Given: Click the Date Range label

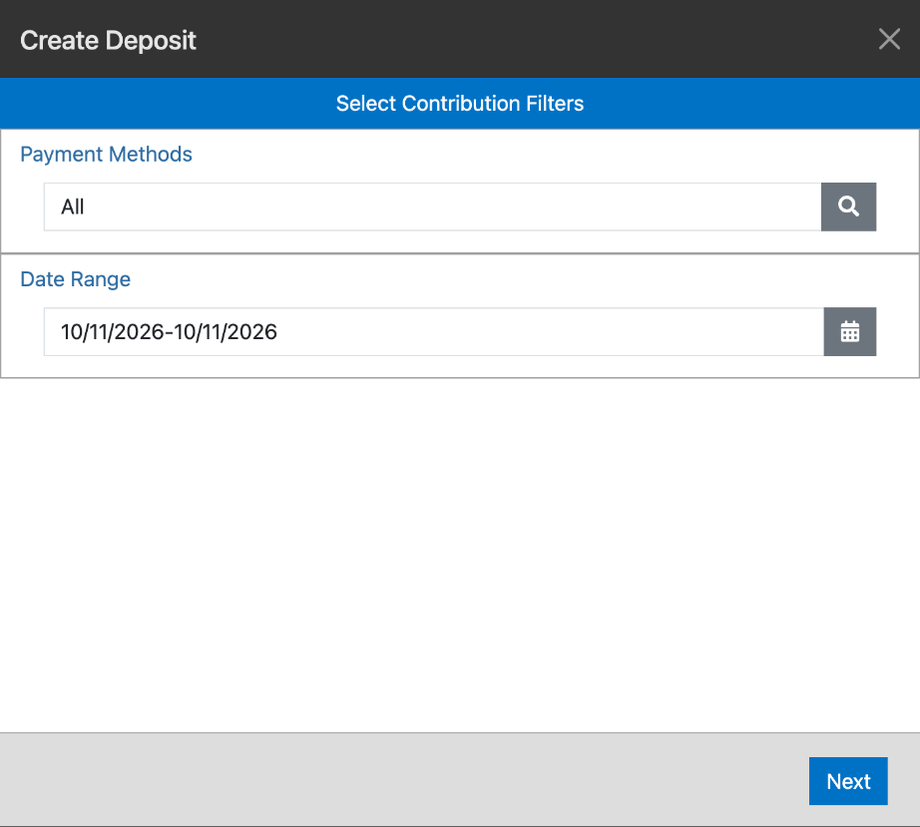Looking at the screenshot, I should [x=75, y=279].
